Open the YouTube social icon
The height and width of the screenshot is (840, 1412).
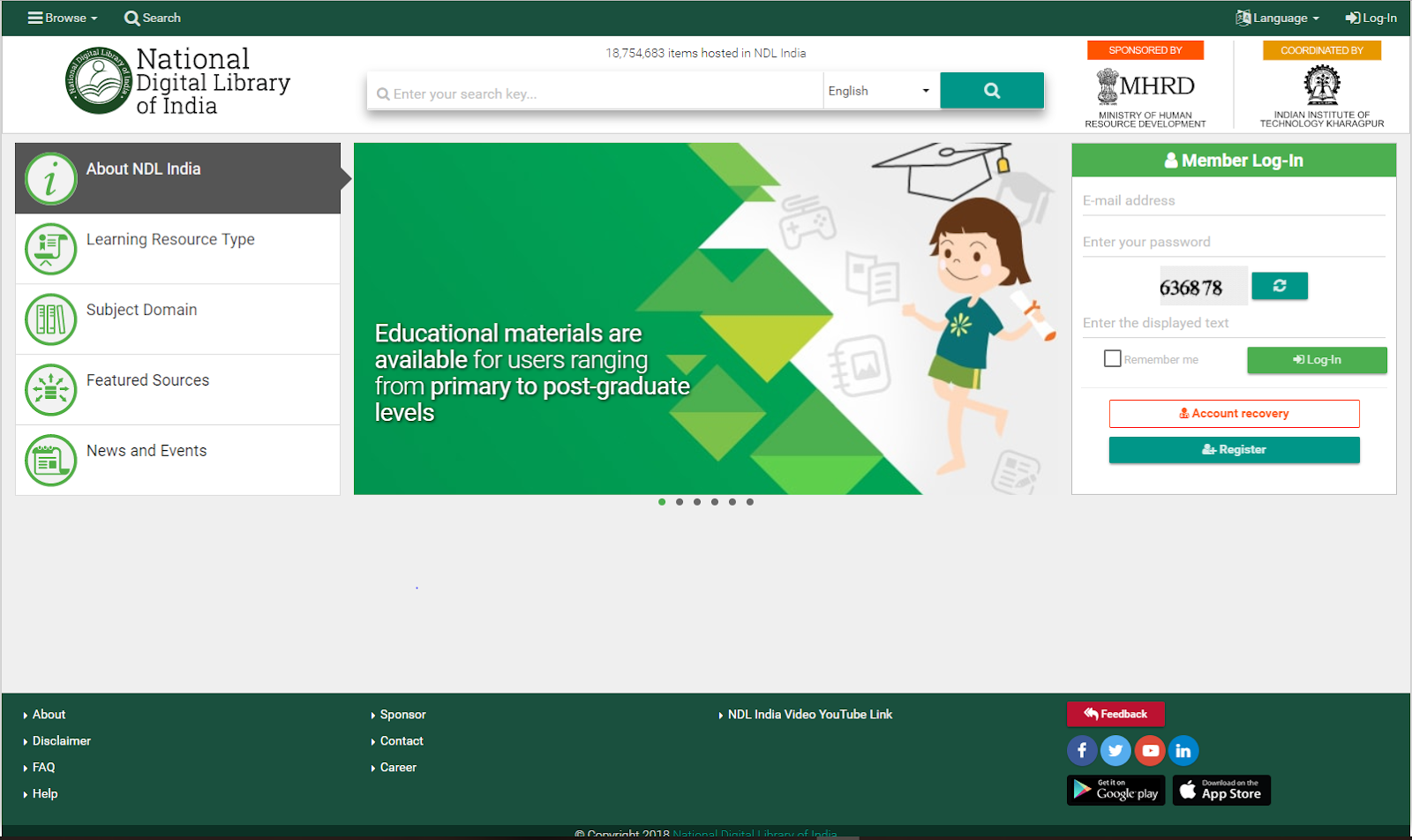coord(1150,751)
